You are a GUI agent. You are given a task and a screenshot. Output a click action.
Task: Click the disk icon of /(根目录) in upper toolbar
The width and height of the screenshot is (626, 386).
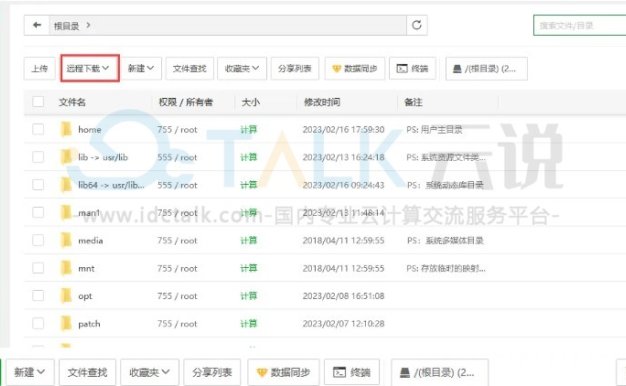(x=457, y=69)
